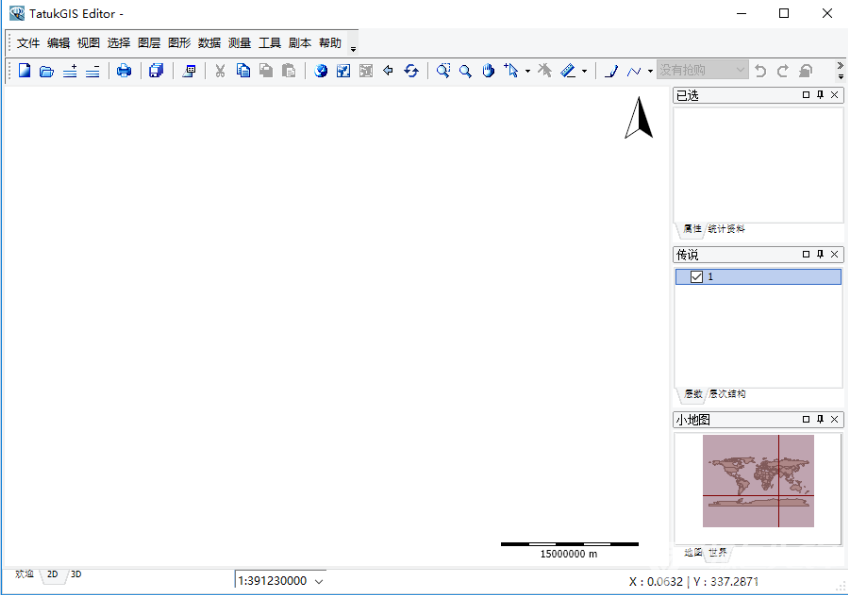Image resolution: width=848 pixels, height=595 pixels.
Task: Click the undo arrow icon
Action: point(760,70)
